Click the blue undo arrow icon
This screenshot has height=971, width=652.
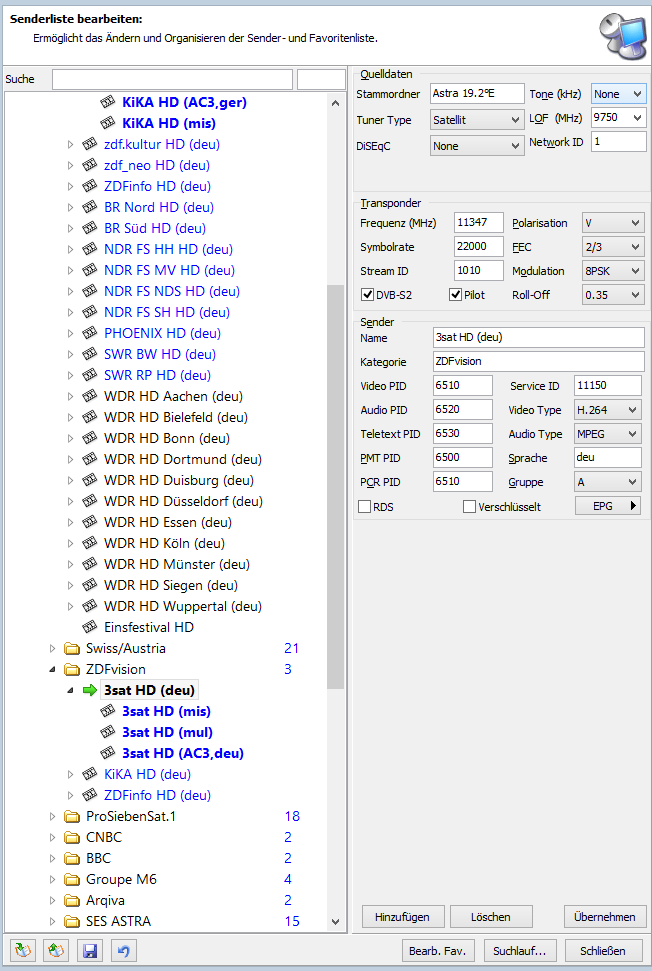click(123, 950)
